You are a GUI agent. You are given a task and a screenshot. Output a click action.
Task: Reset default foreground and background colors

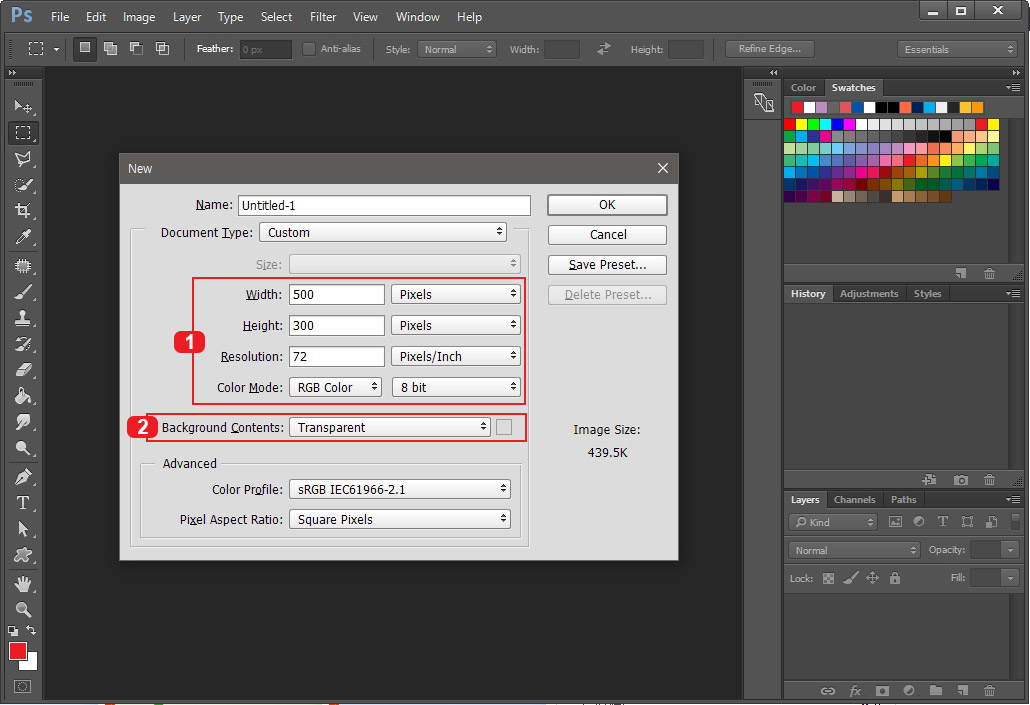tap(12, 631)
